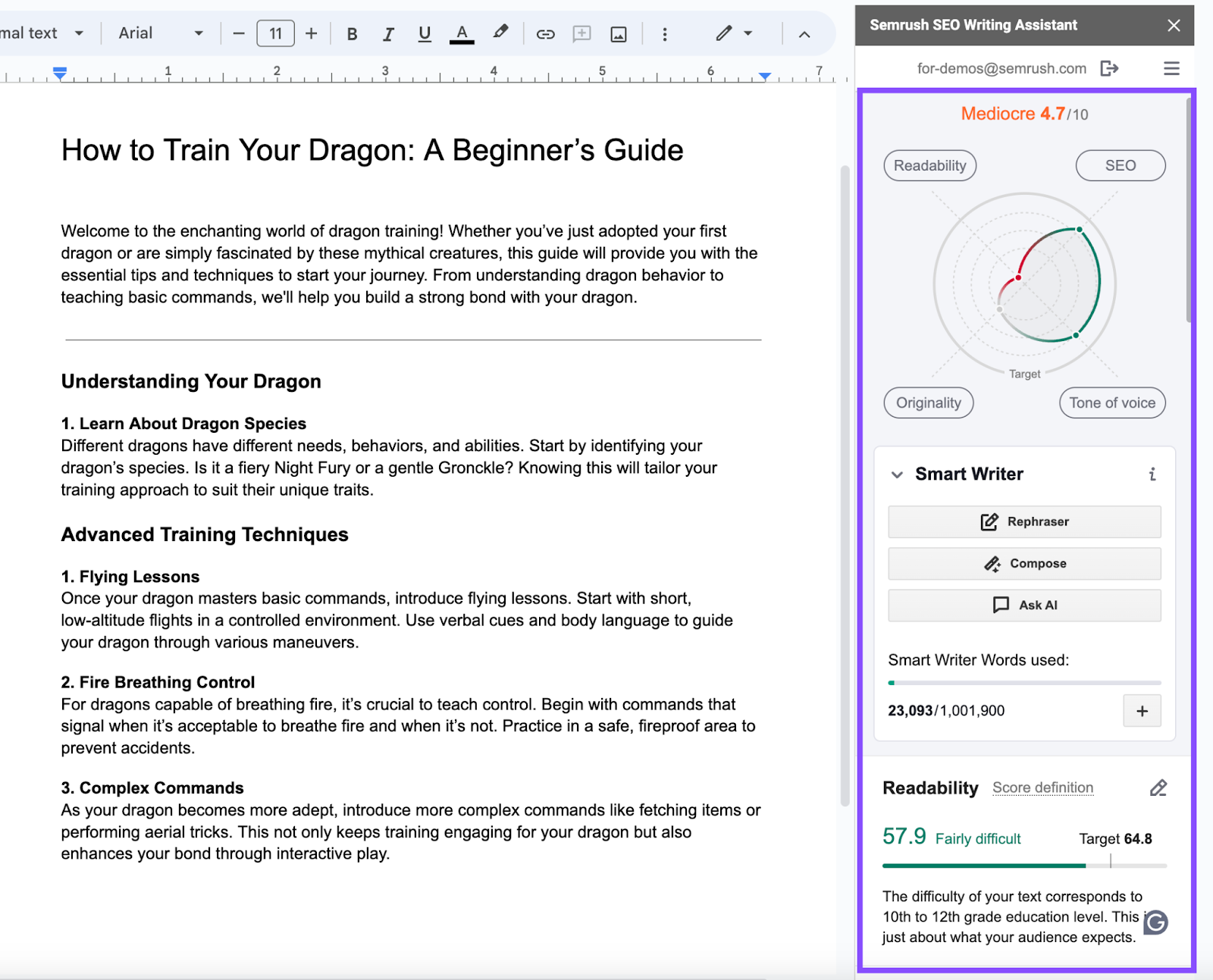Screen dimensions: 1213x980
Task: Click the Advanced Training Techniques heading
Action: point(205,534)
